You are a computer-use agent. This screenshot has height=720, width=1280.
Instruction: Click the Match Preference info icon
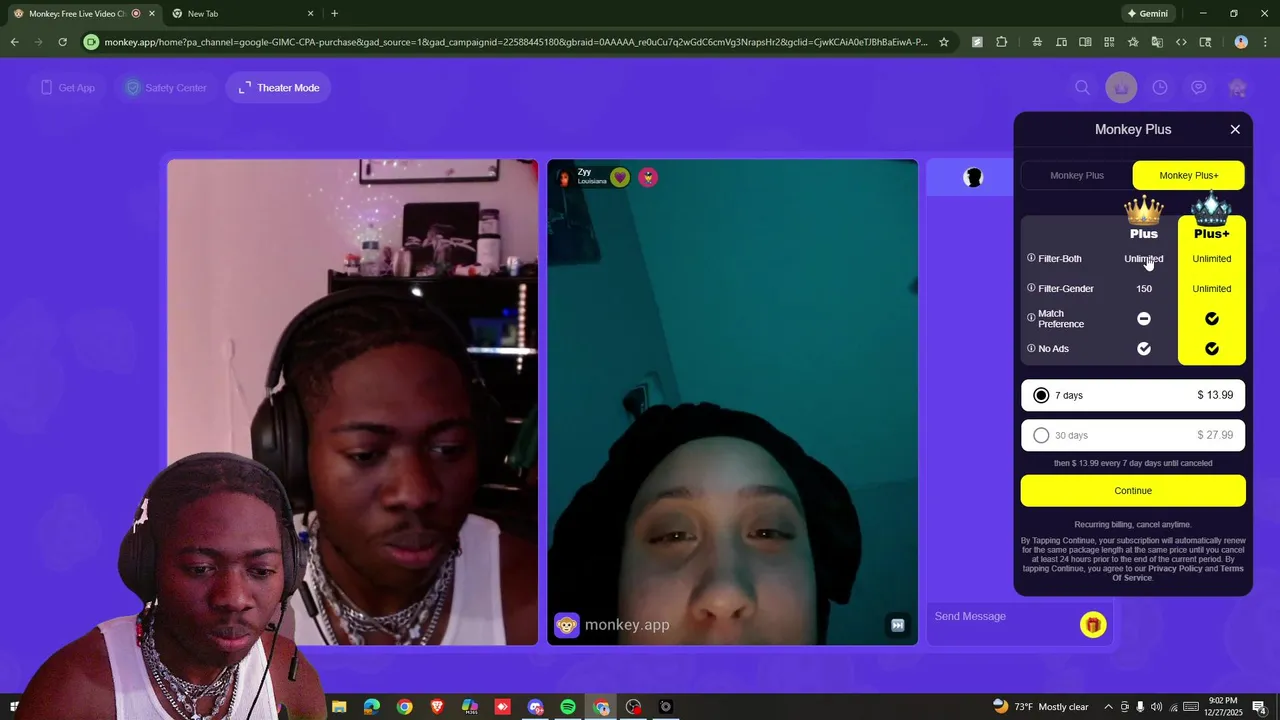click(x=1031, y=318)
